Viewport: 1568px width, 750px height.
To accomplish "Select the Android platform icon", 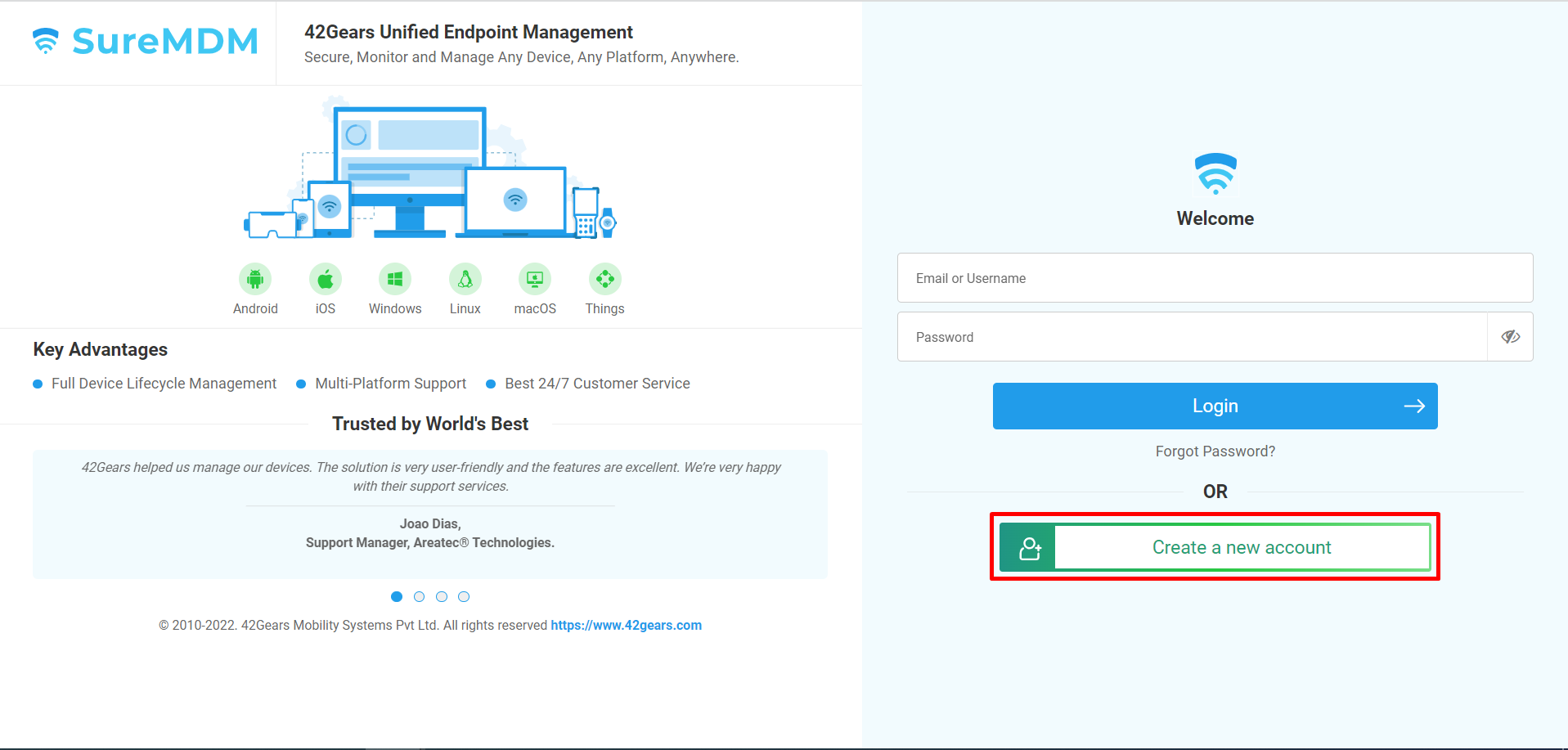I will (254, 278).
